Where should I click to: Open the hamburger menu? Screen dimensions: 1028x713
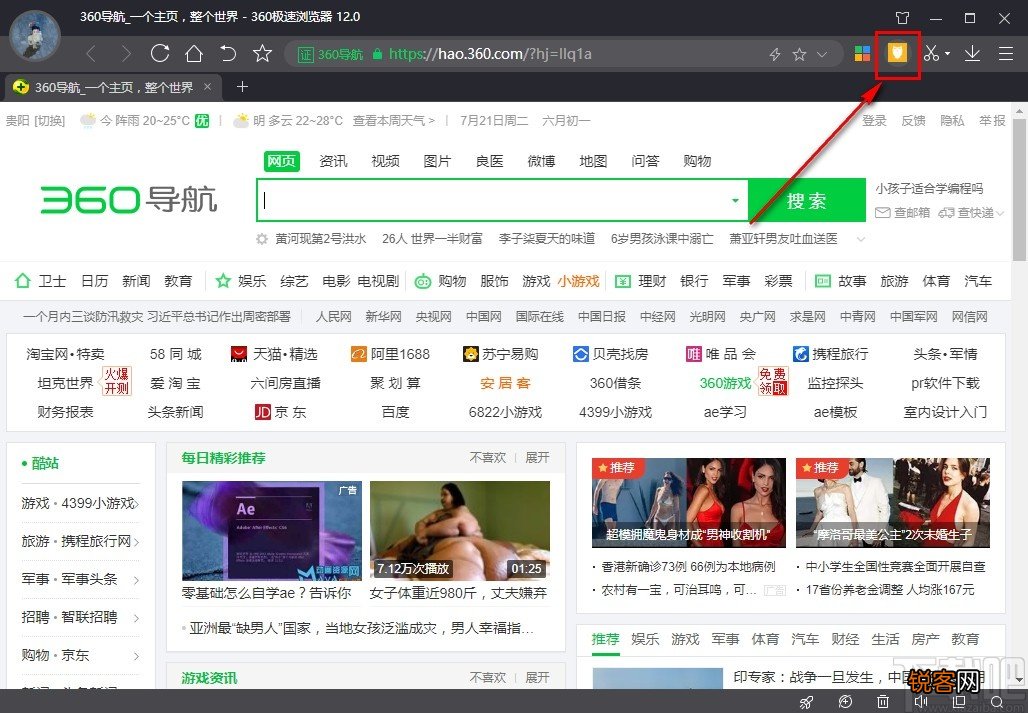1004,54
